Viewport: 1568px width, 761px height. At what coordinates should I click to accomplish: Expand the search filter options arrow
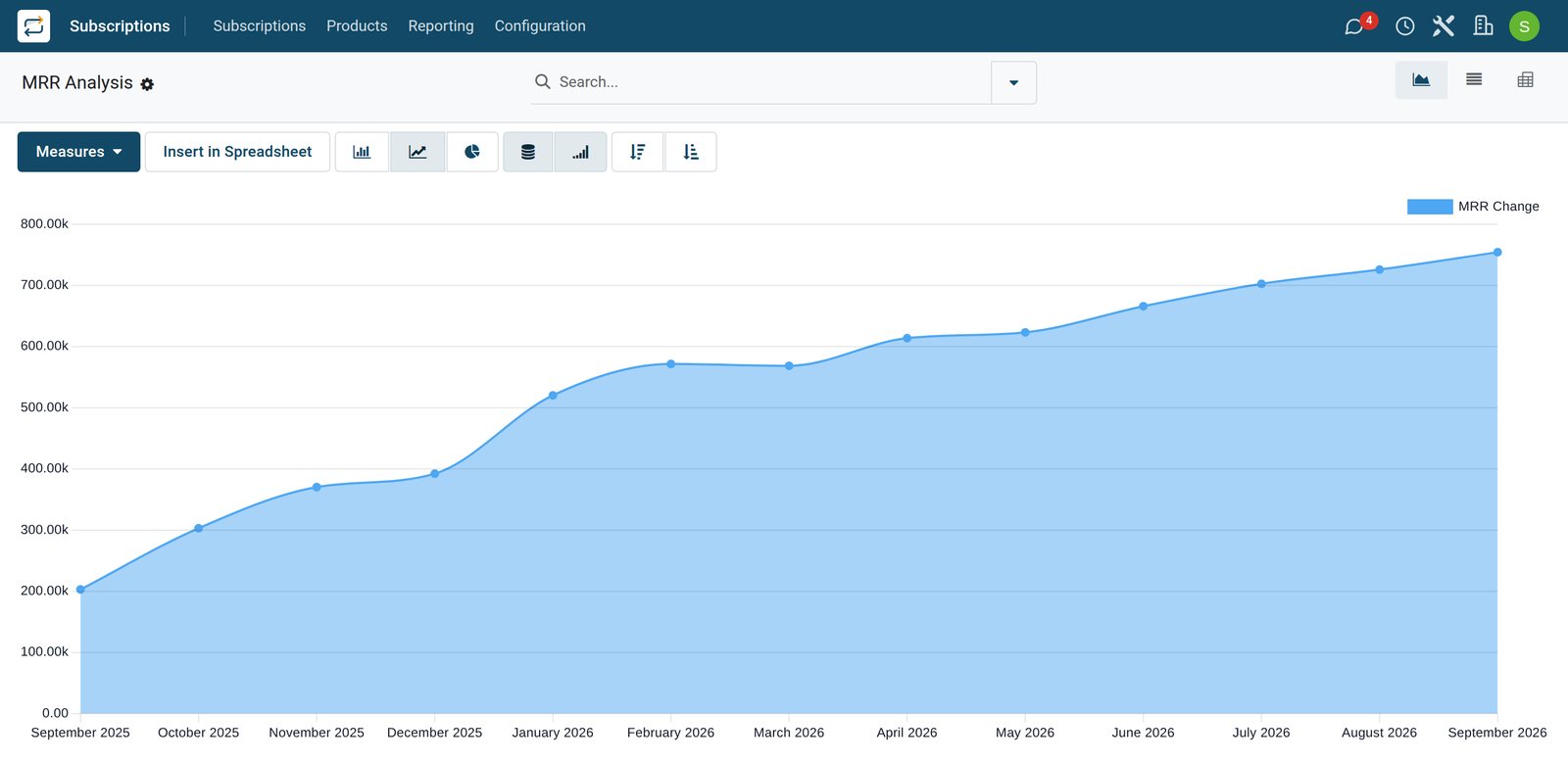click(x=1013, y=82)
